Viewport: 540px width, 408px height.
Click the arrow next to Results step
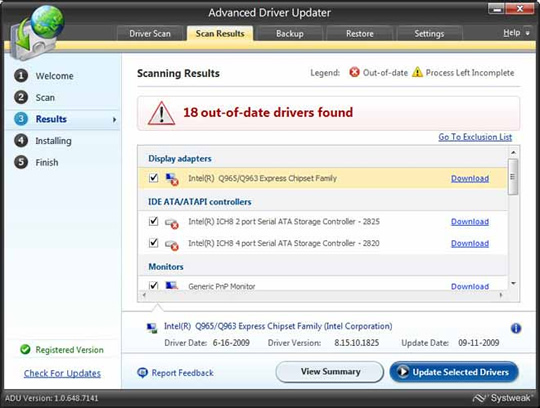114,119
